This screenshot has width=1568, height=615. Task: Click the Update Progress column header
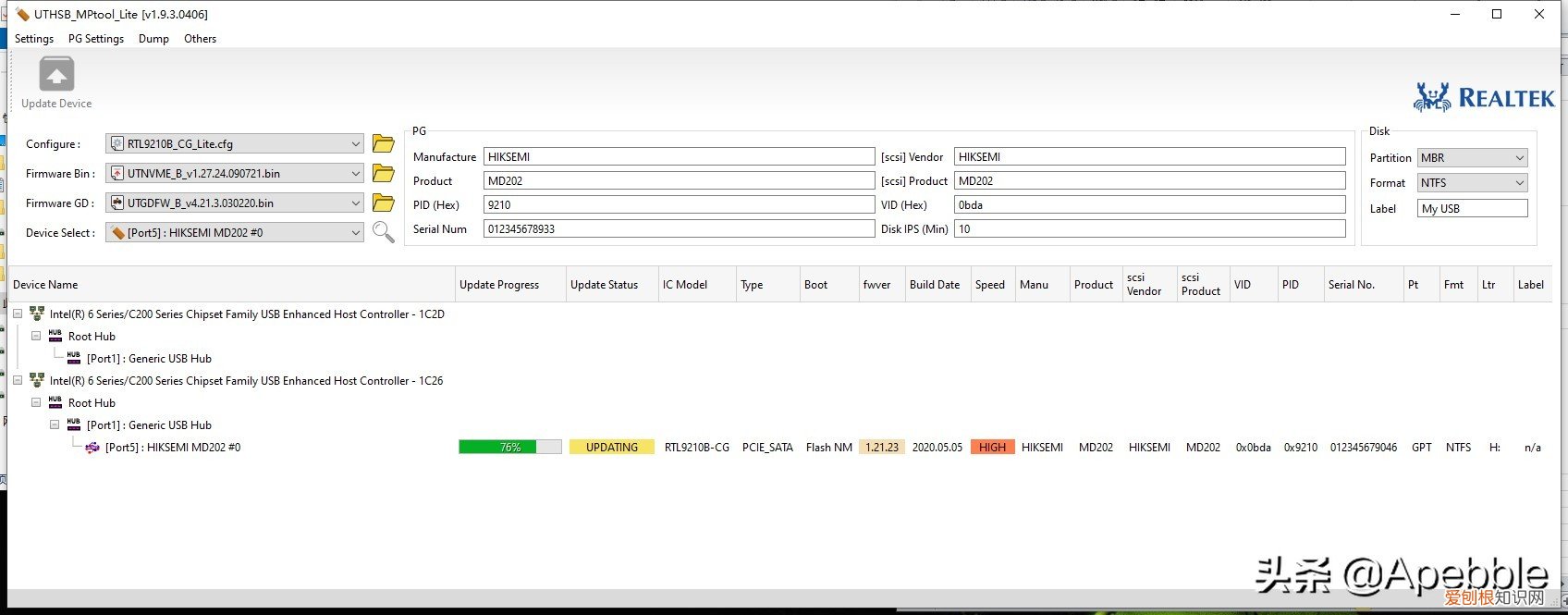[x=499, y=285]
